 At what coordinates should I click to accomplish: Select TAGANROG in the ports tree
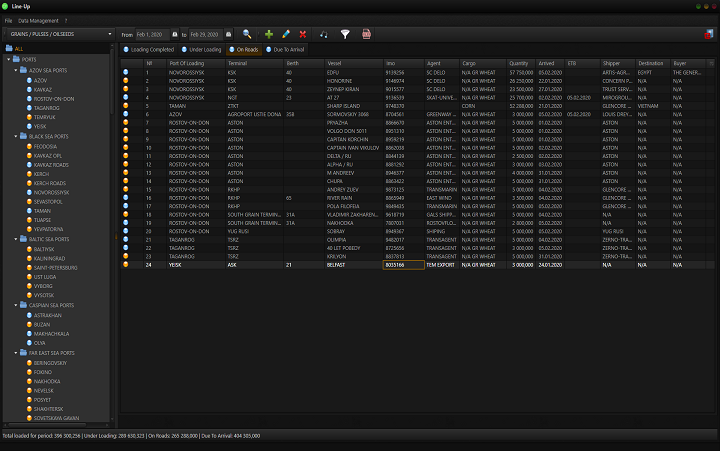[46, 108]
